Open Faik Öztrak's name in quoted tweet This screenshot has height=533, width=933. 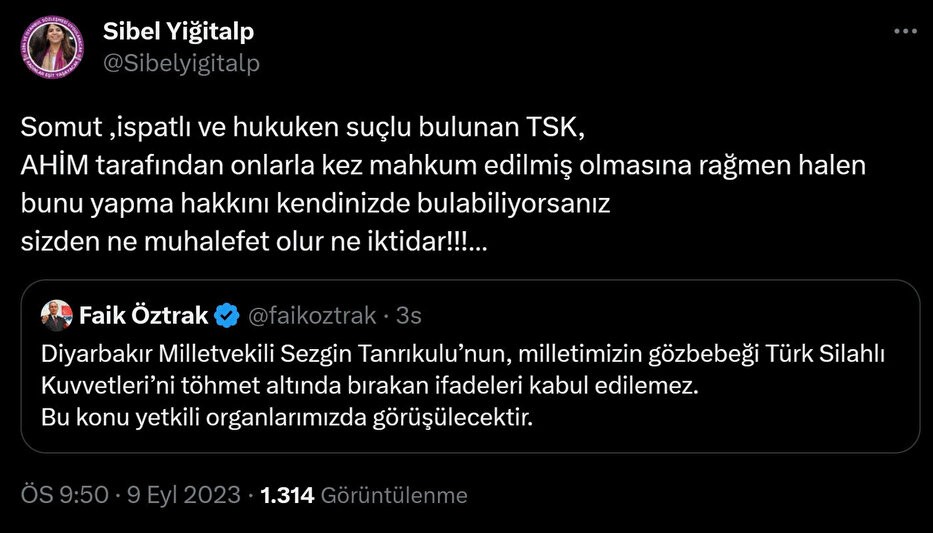(142, 316)
